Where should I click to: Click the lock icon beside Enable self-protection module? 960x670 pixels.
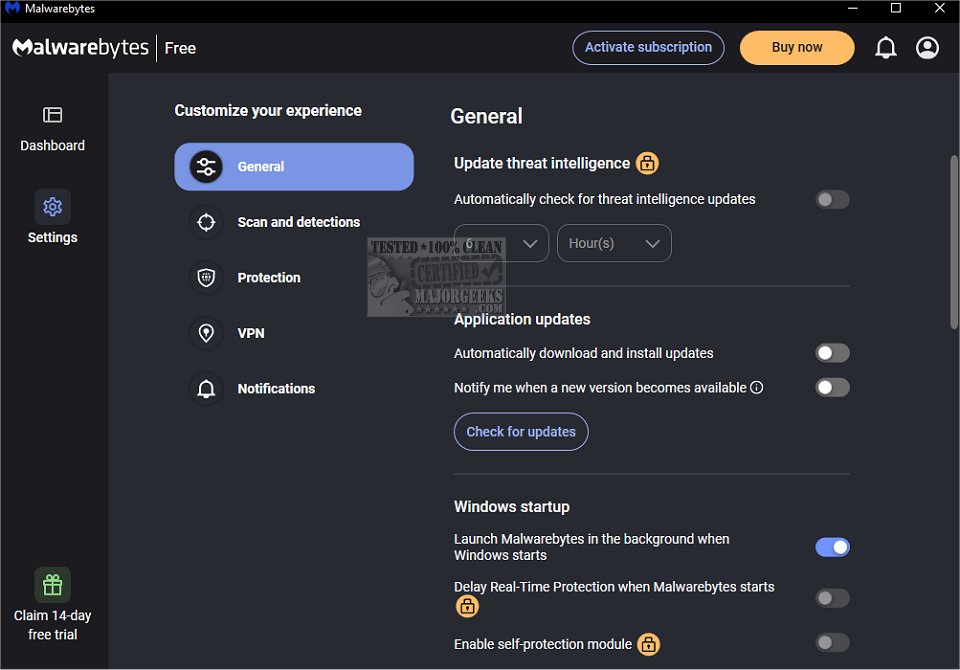tap(648, 644)
